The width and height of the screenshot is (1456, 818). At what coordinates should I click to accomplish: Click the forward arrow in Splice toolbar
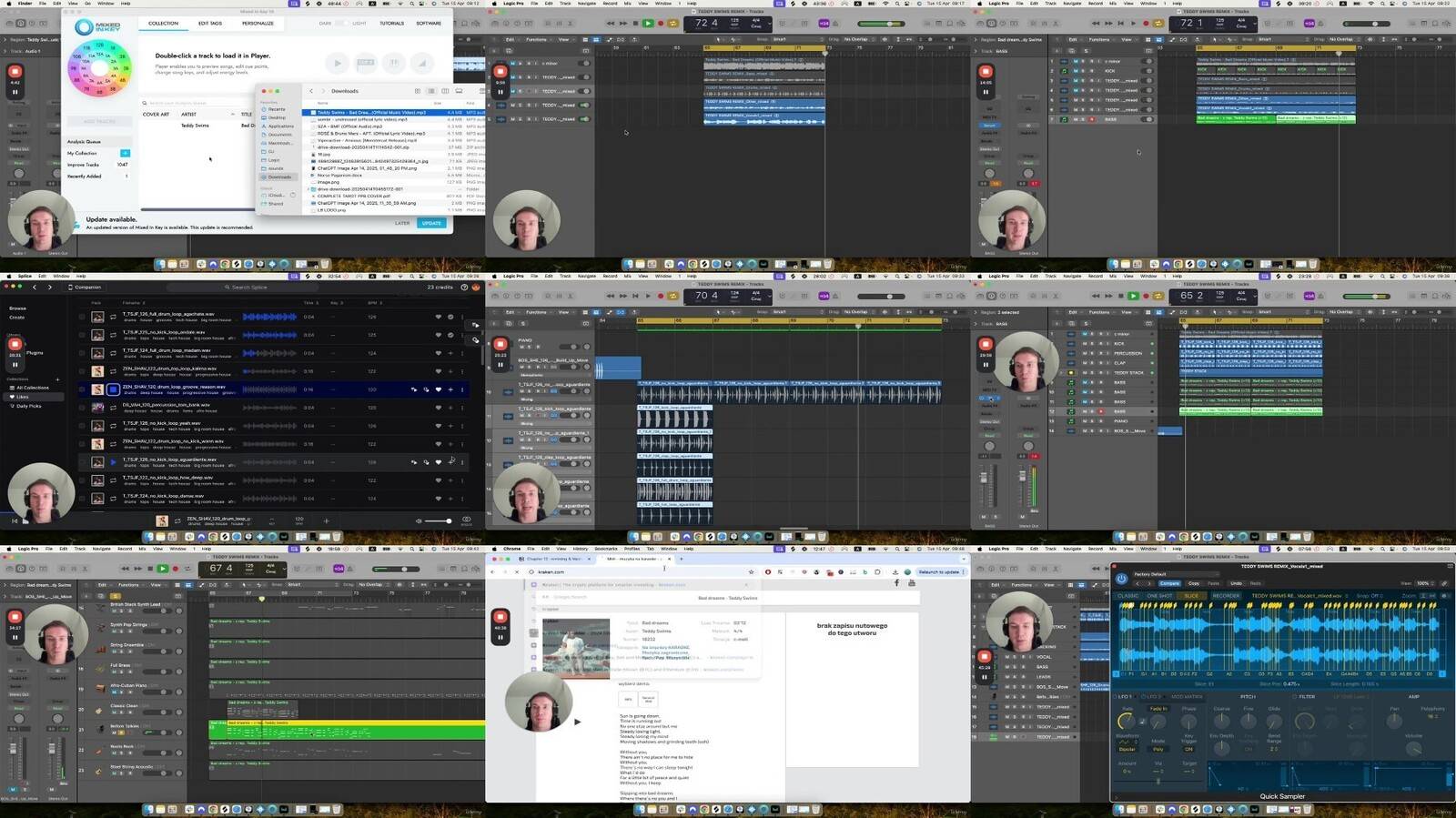(49, 287)
